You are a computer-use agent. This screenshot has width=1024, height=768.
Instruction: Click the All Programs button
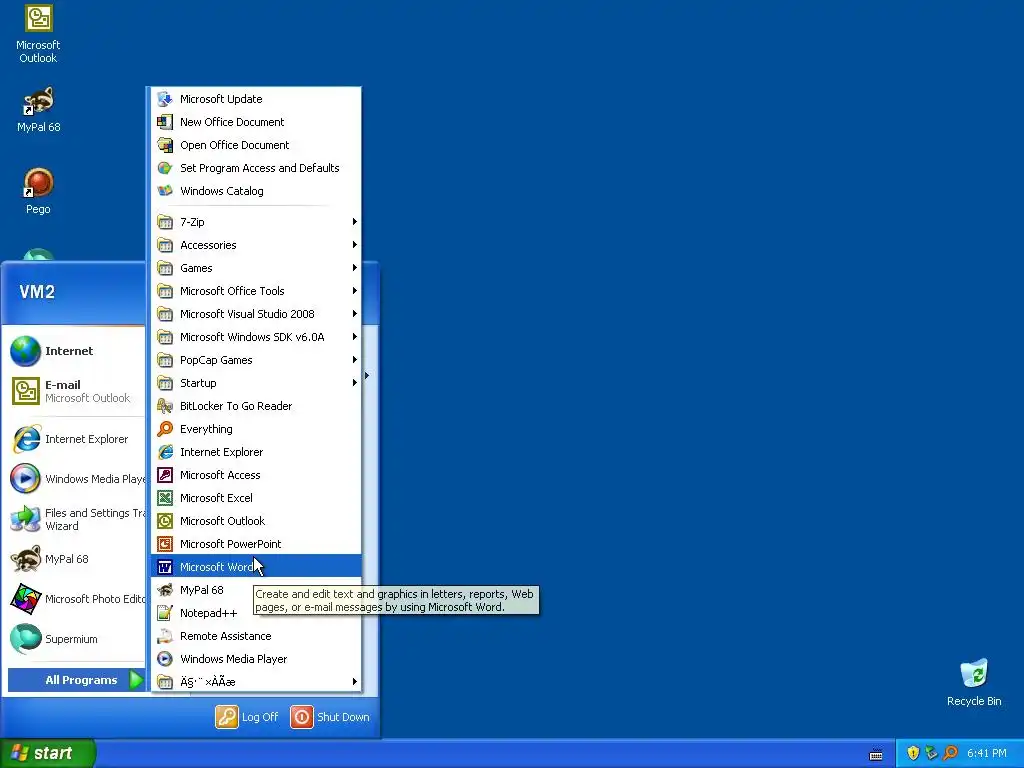[x=76, y=680]
